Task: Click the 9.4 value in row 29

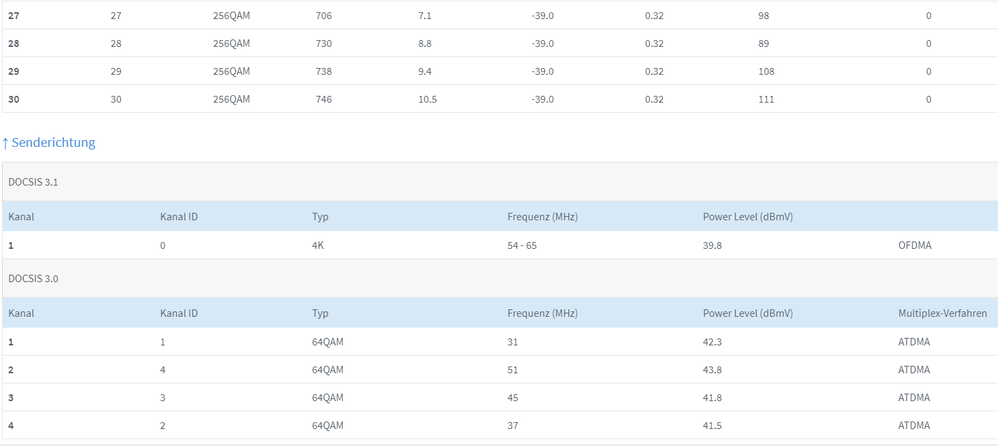Action: pos(425,72)
